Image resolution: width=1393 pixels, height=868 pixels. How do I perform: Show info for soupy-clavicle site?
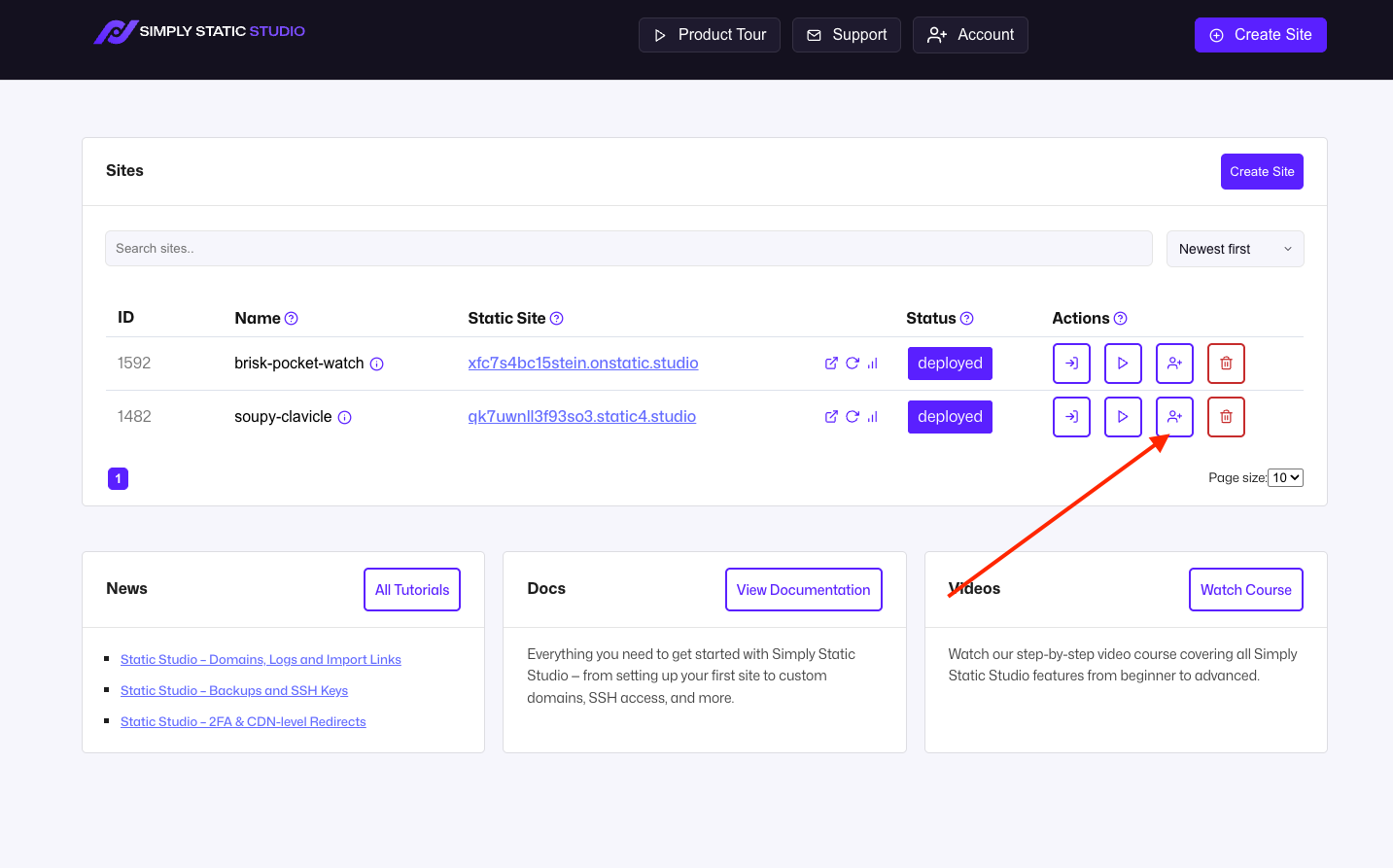coord(345,418)
